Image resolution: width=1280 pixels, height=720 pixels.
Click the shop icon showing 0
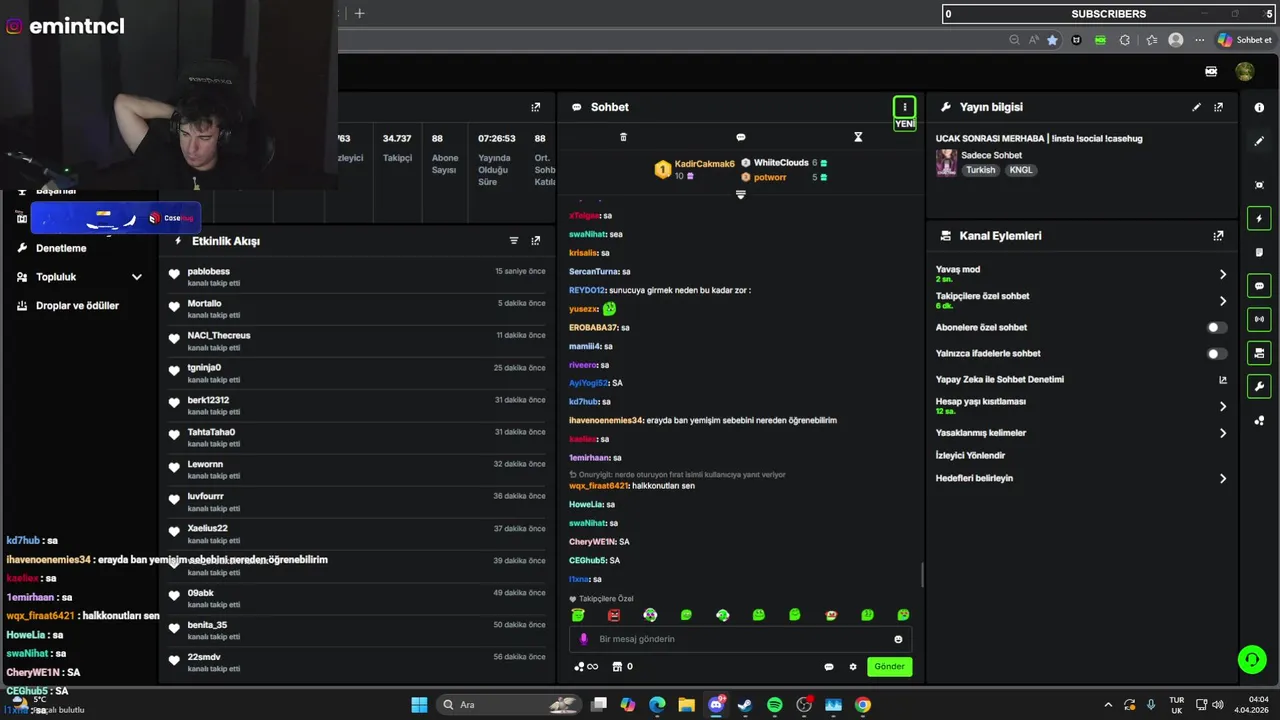(x=622, y=667)
